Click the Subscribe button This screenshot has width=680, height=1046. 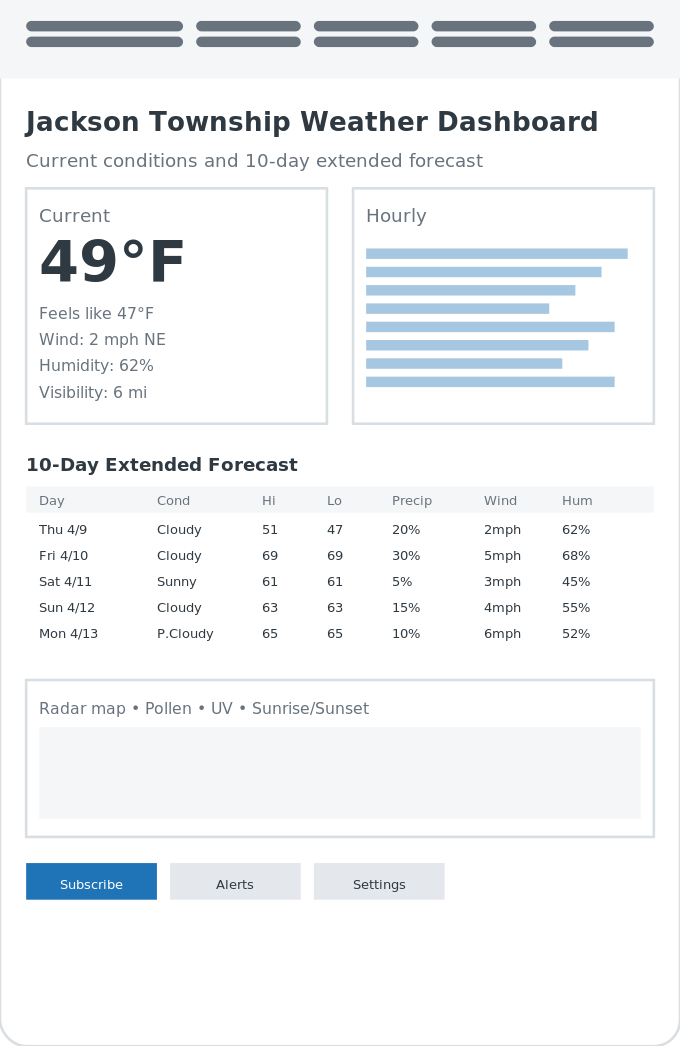[x=91, y=881]
